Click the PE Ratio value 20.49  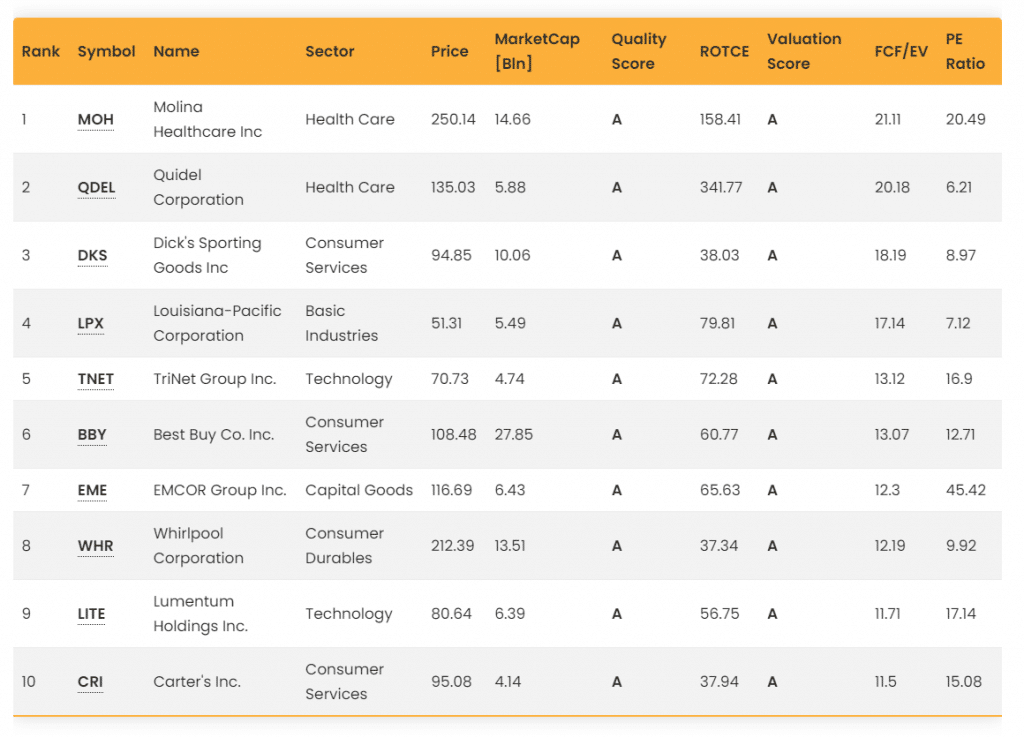tap(965, 120)
